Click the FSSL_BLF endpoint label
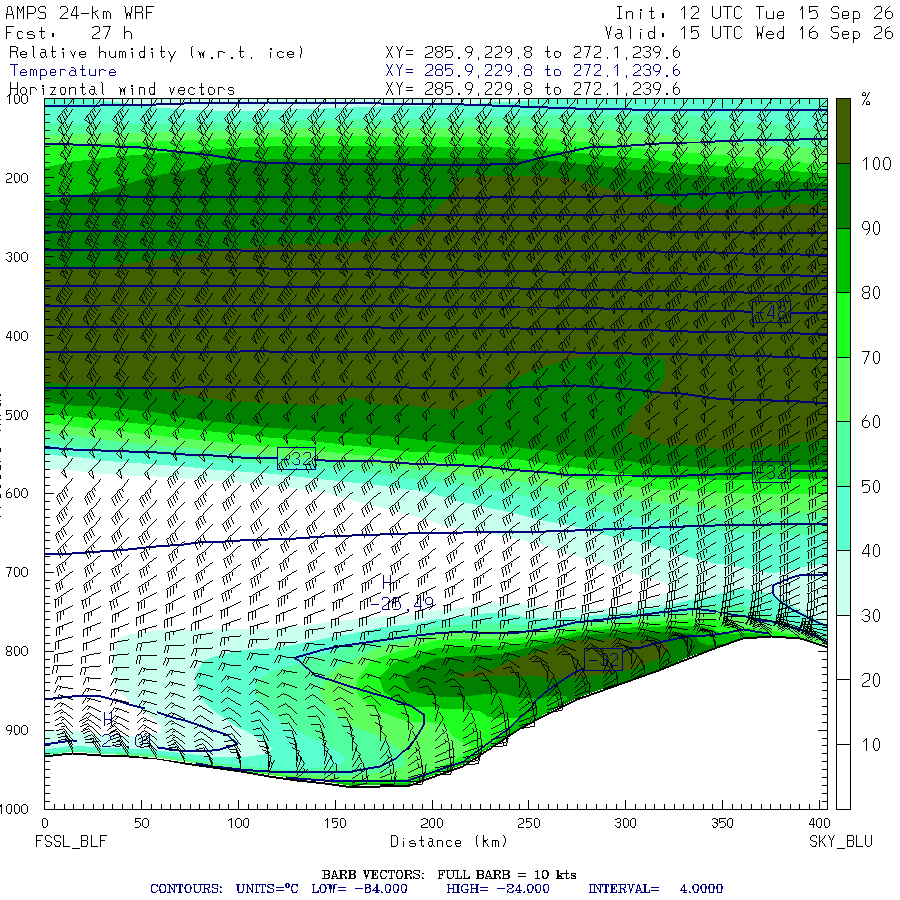The image size is (900, 900). (x=71, y=841)
